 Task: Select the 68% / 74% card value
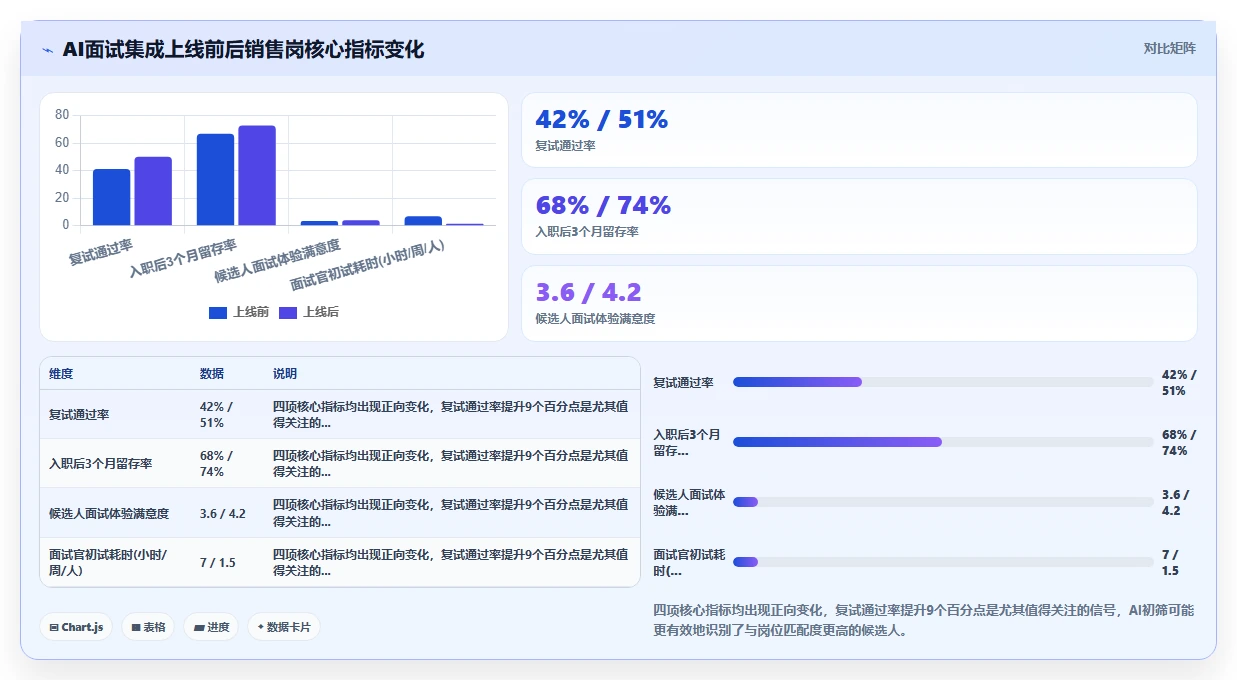click(x=603, y=205)
